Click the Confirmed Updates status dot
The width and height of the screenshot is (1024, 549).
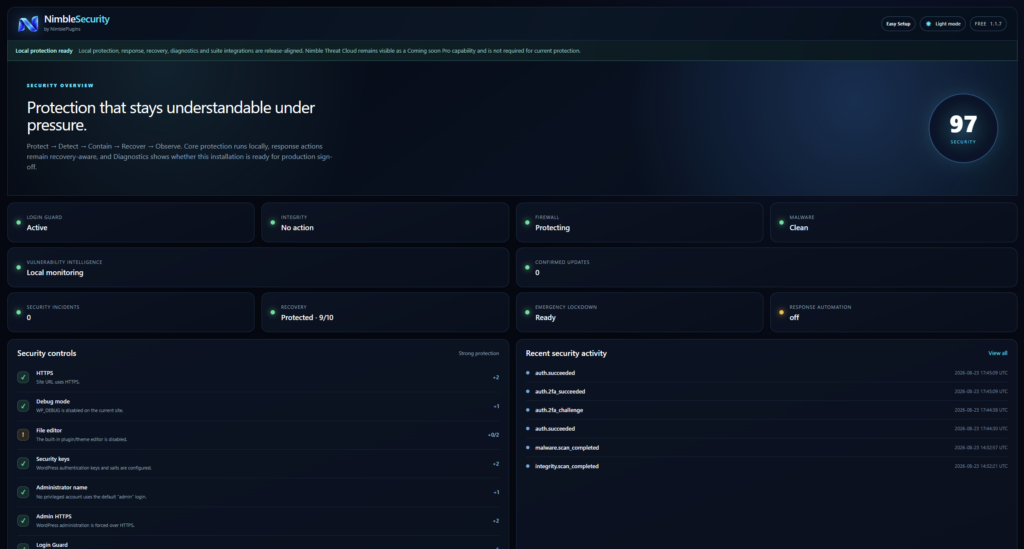tap(527, 268)
